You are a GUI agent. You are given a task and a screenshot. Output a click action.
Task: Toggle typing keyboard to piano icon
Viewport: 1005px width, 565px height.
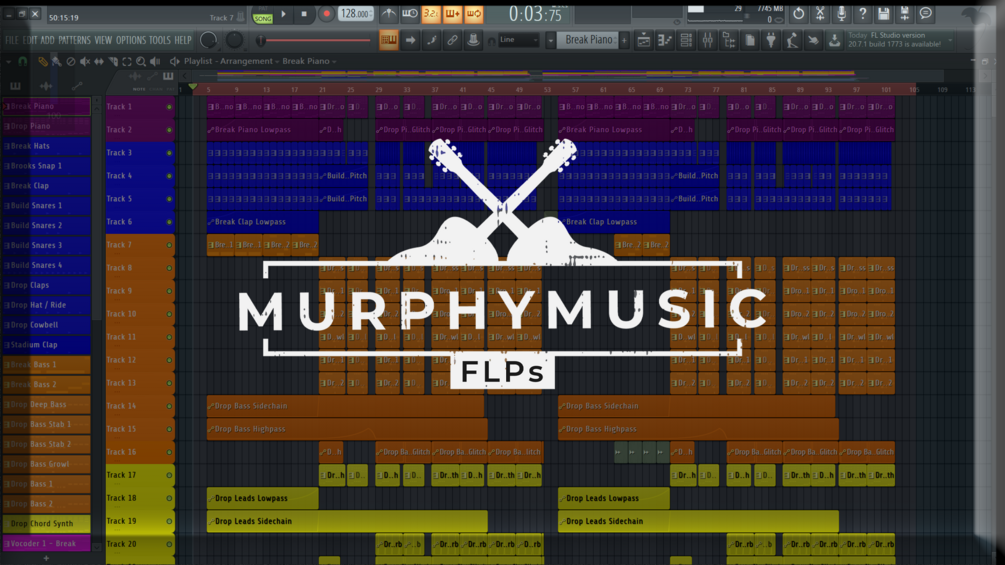point(388,40)
